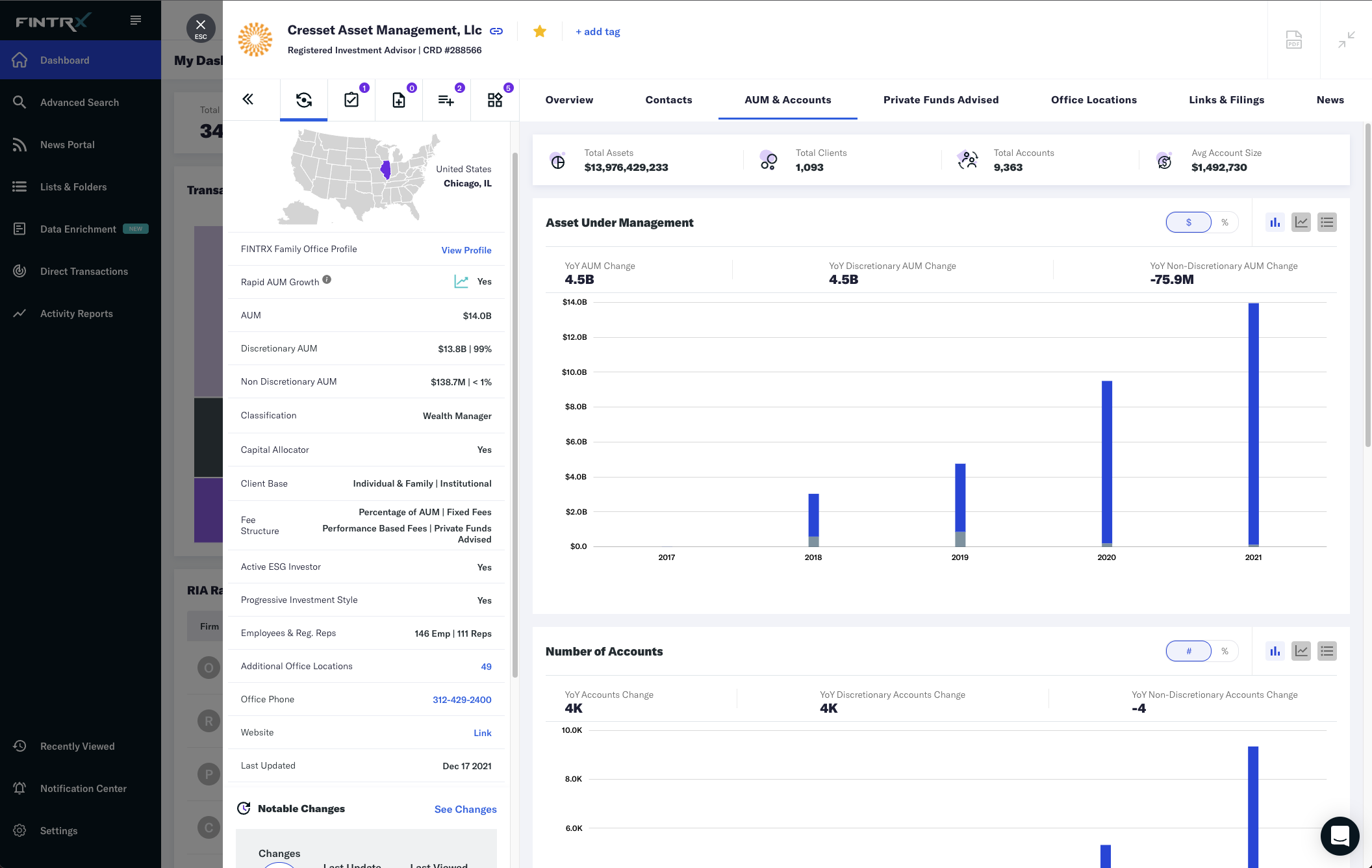Viewport: 1372px width, 868px height.
Task: Open Notification Center in sidebar
Action: coord(81,788)
